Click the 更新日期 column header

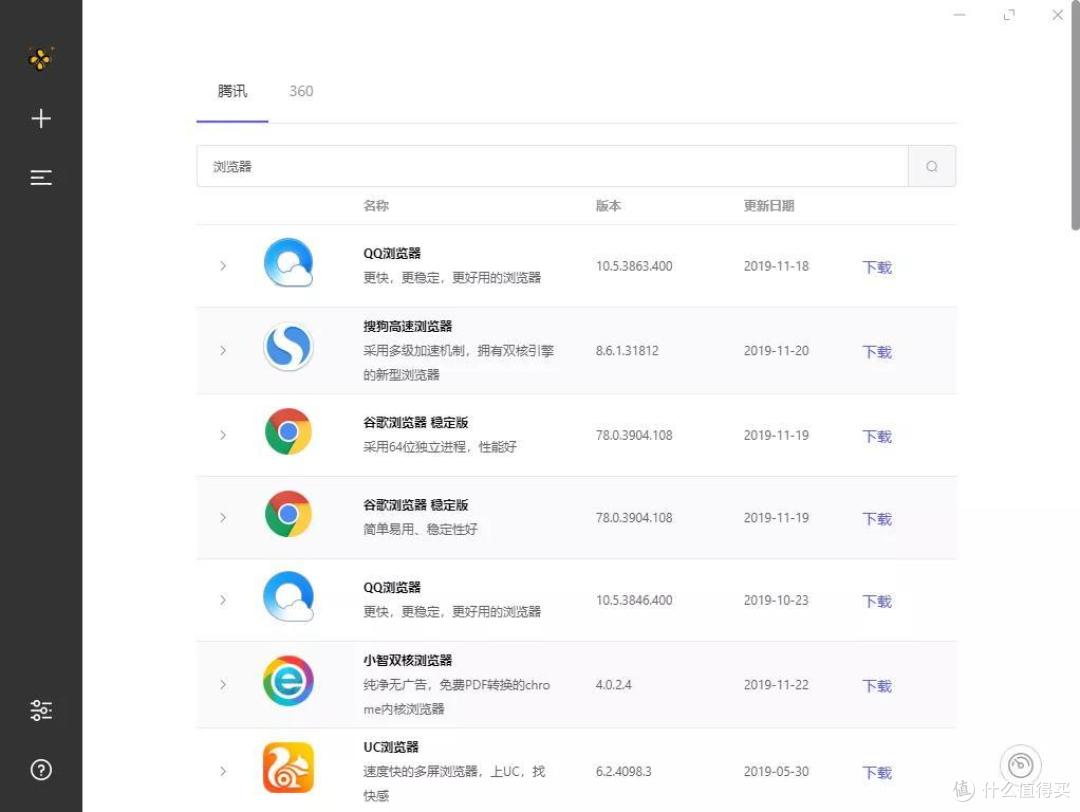(x=769, y=205)
